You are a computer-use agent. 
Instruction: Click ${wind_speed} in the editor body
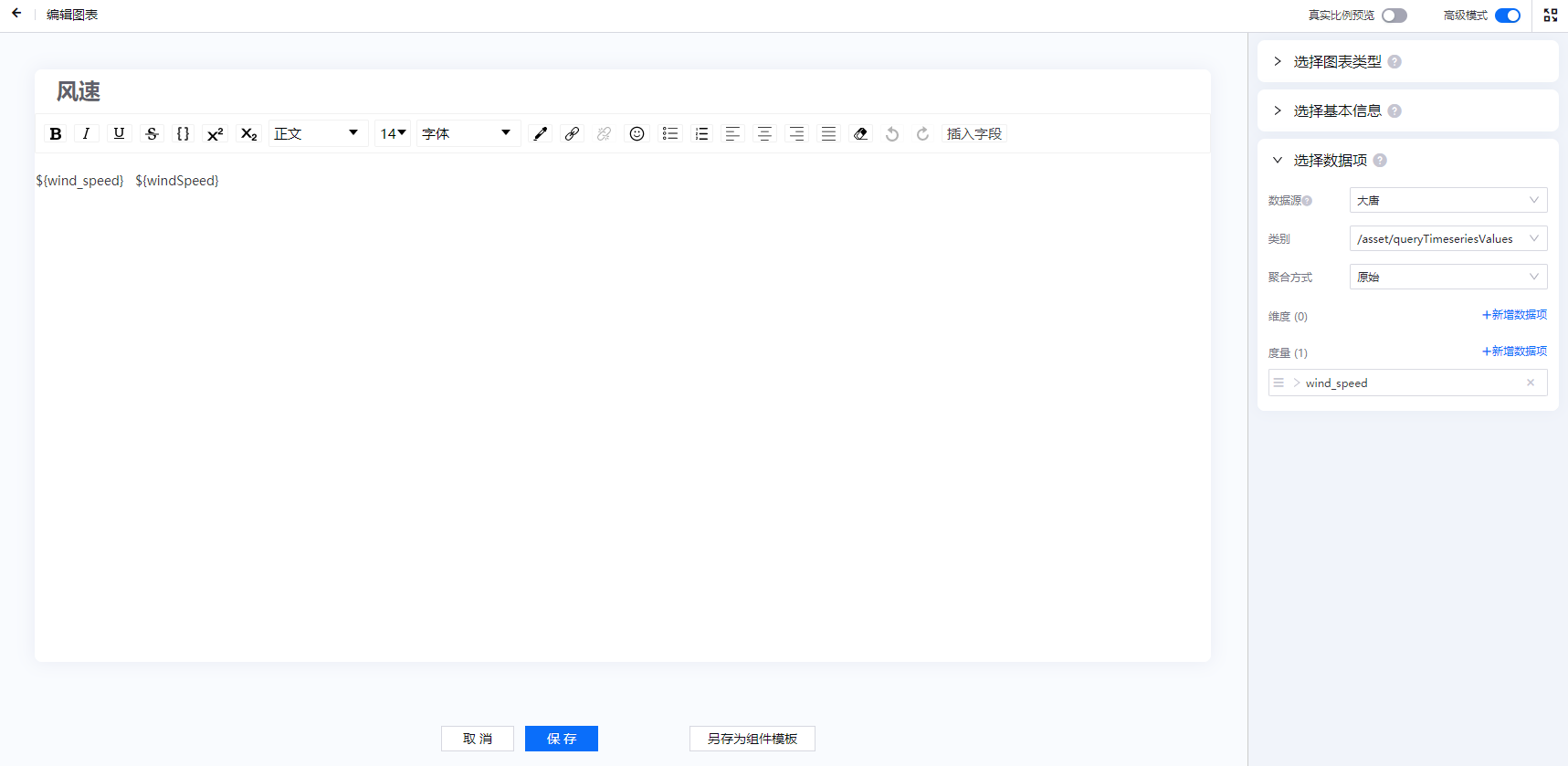coord(79,181)
